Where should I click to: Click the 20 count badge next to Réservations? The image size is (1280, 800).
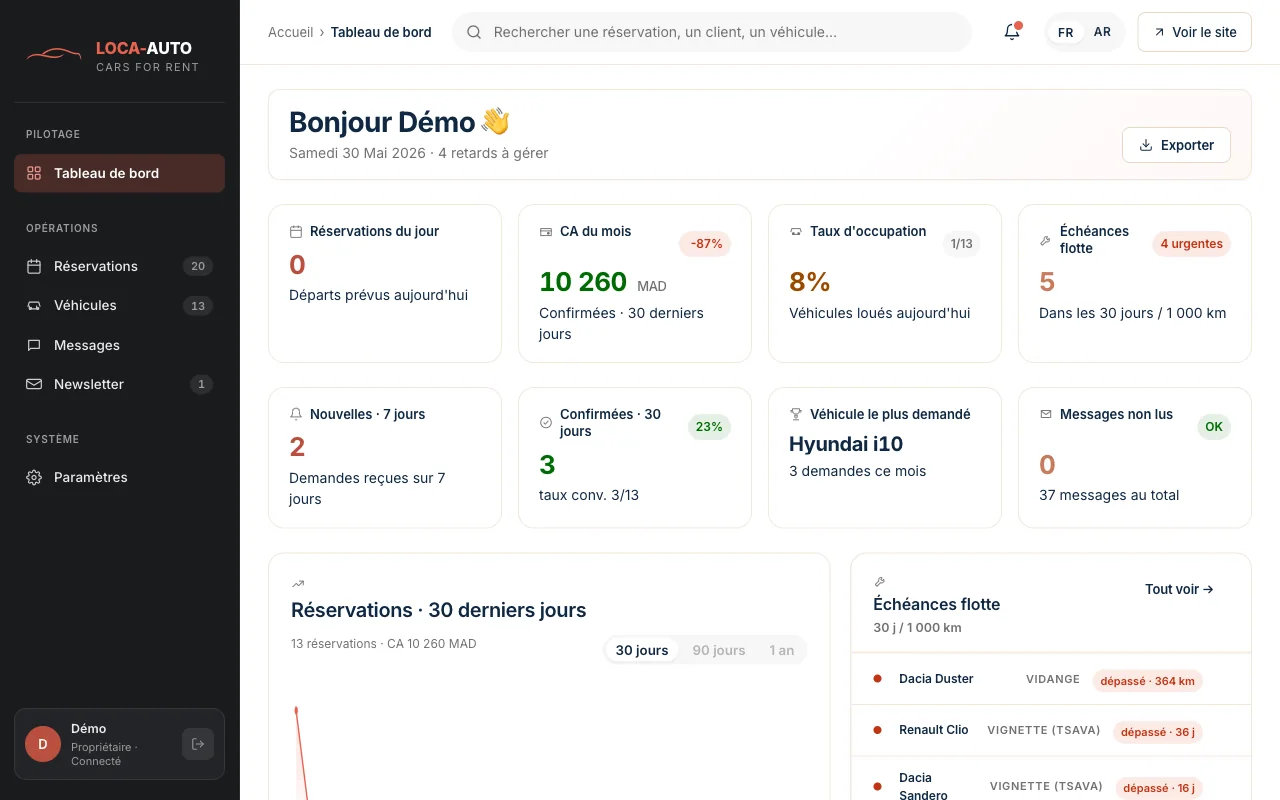point(198,266)
